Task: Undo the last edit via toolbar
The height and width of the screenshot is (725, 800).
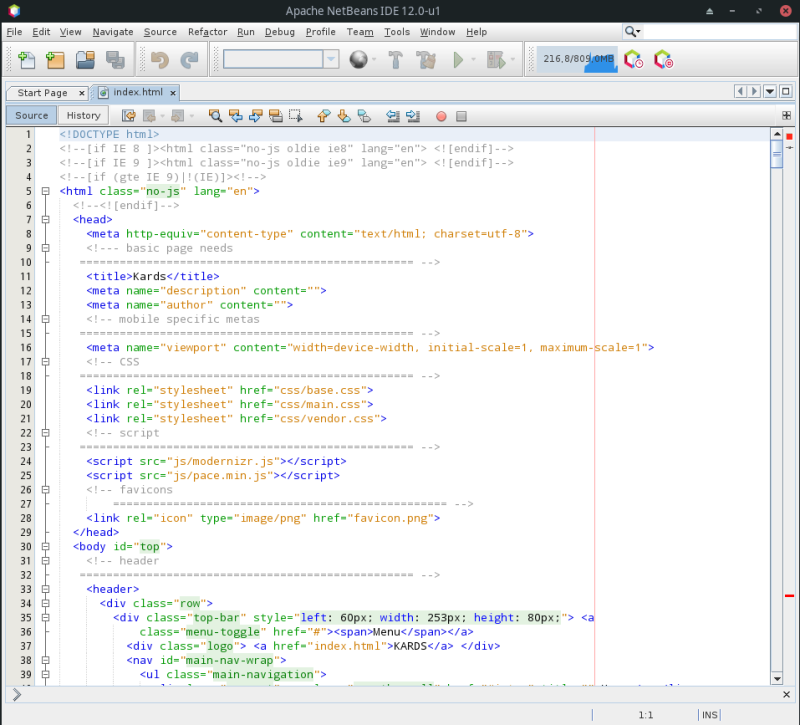Action: [x=162, y=59]
